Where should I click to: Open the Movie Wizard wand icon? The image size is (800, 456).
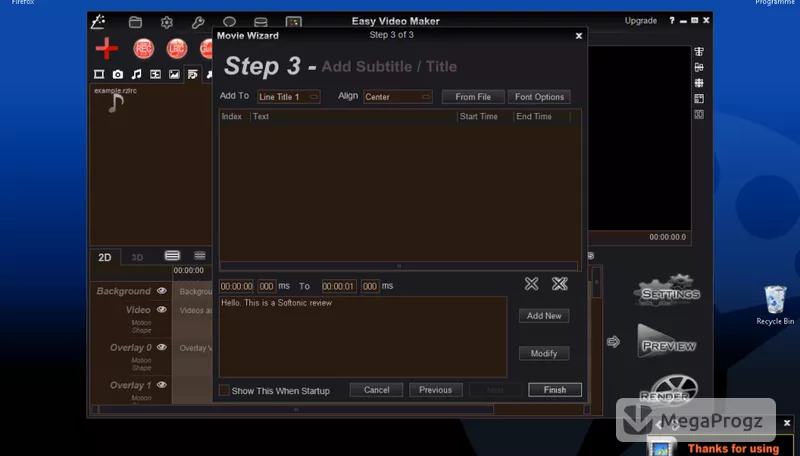pyautogui.click(x=98, y=21)
